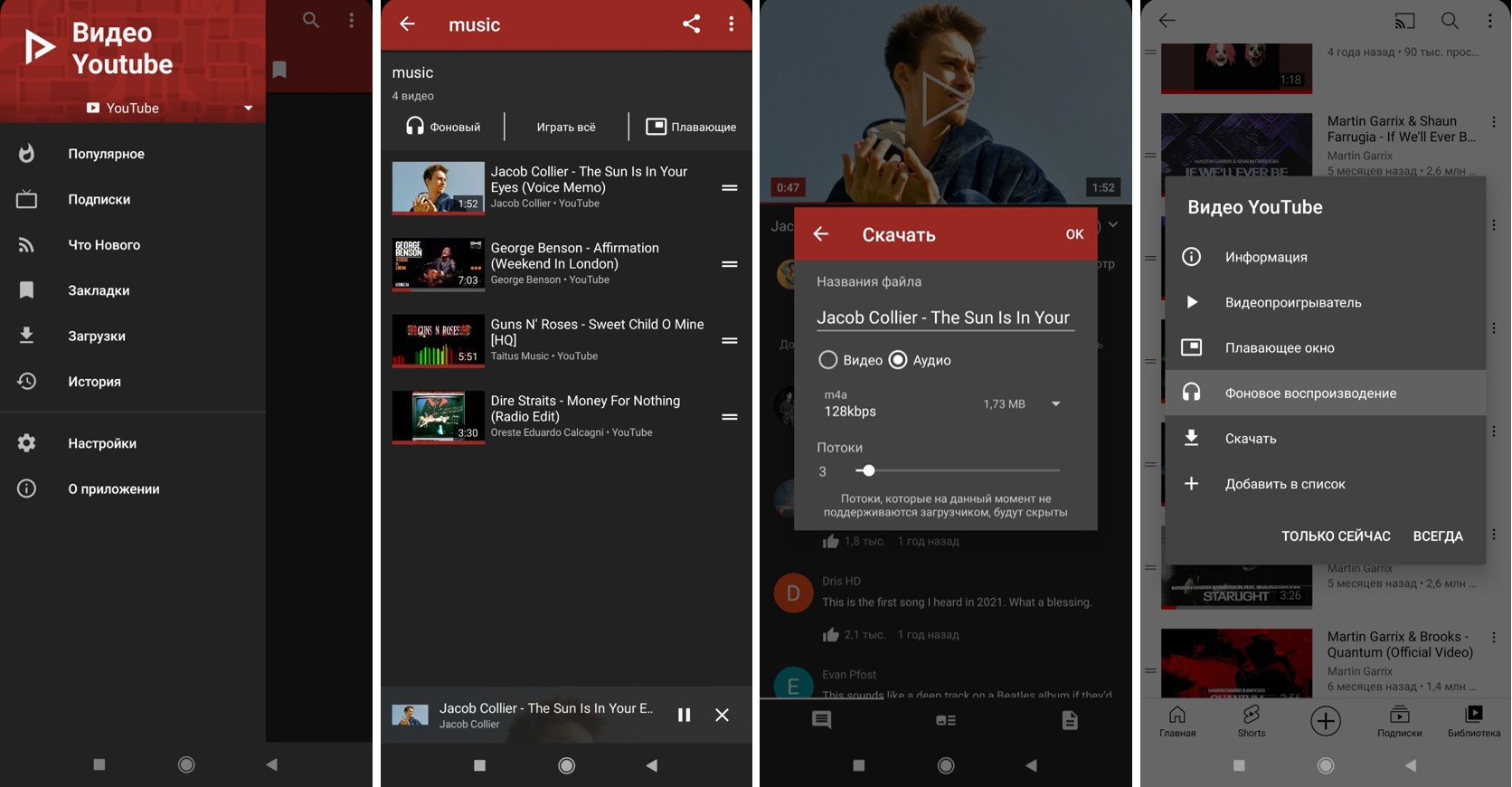Screen dimensions: 1512x787
Task: Open the comments tab icon below video
Action: [821, 720]
